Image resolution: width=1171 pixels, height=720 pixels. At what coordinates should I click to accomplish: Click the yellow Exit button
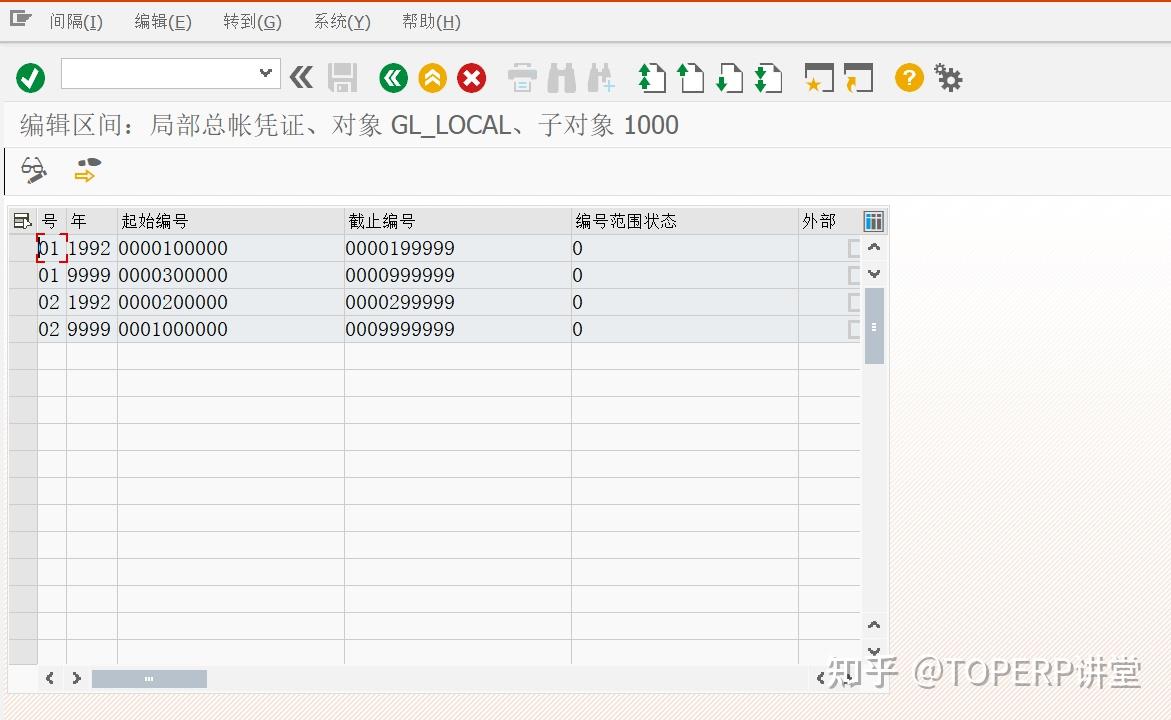pos(432,78)
